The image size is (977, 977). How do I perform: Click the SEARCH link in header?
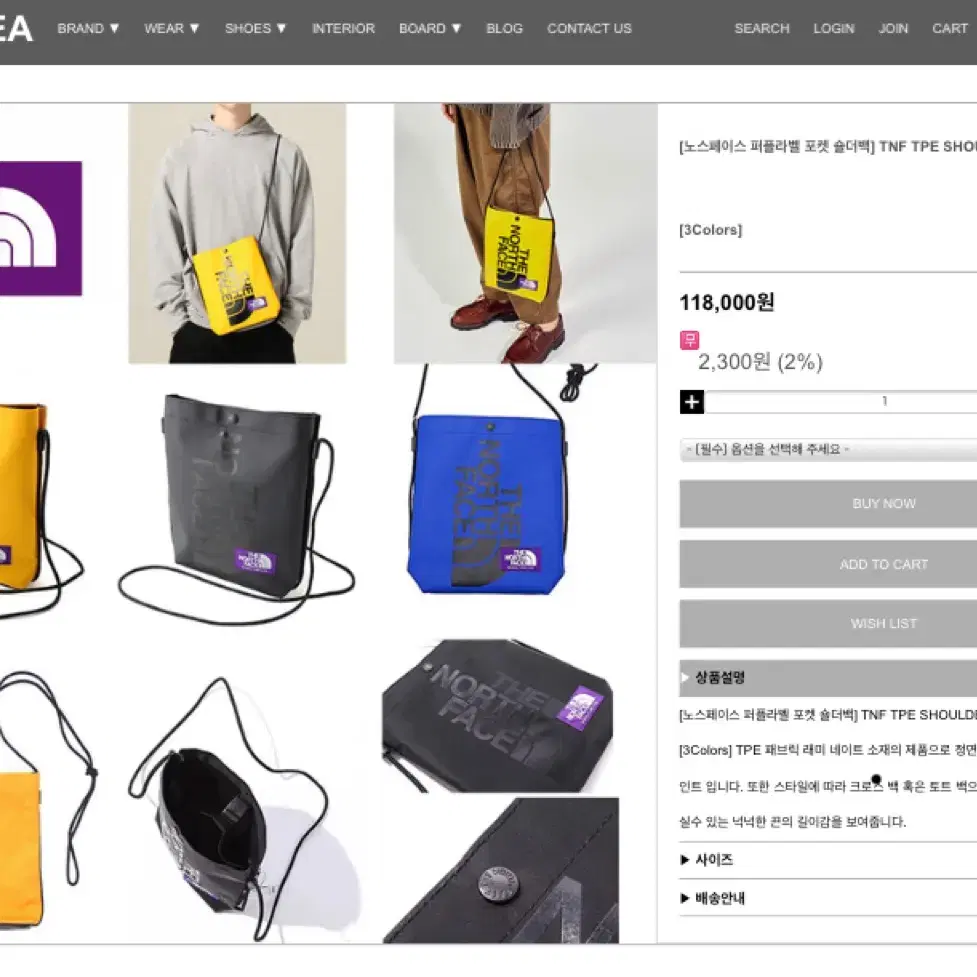[x=761, y=28]
